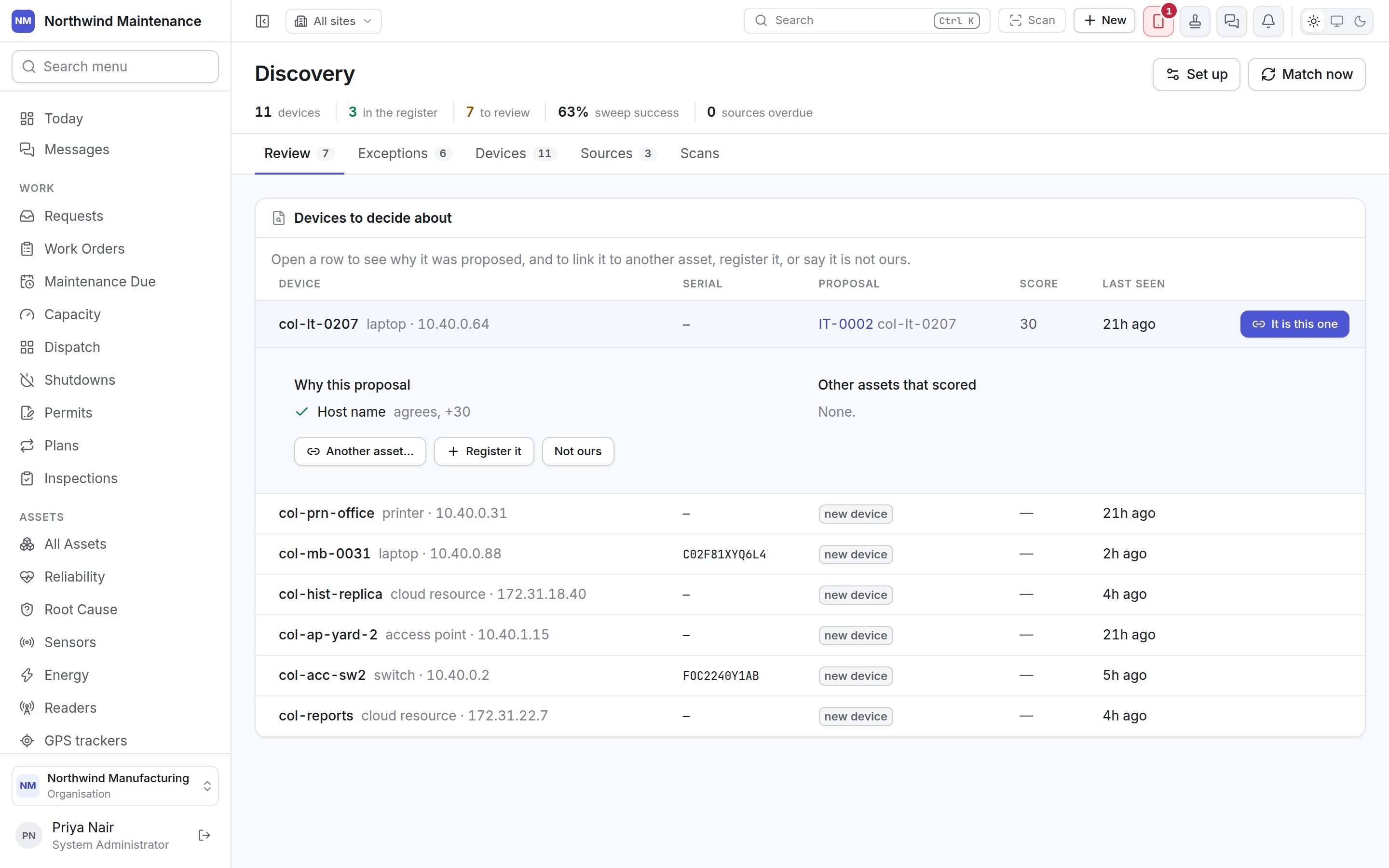Open the red device alert icon
1389x868 pixels.
1157,21
